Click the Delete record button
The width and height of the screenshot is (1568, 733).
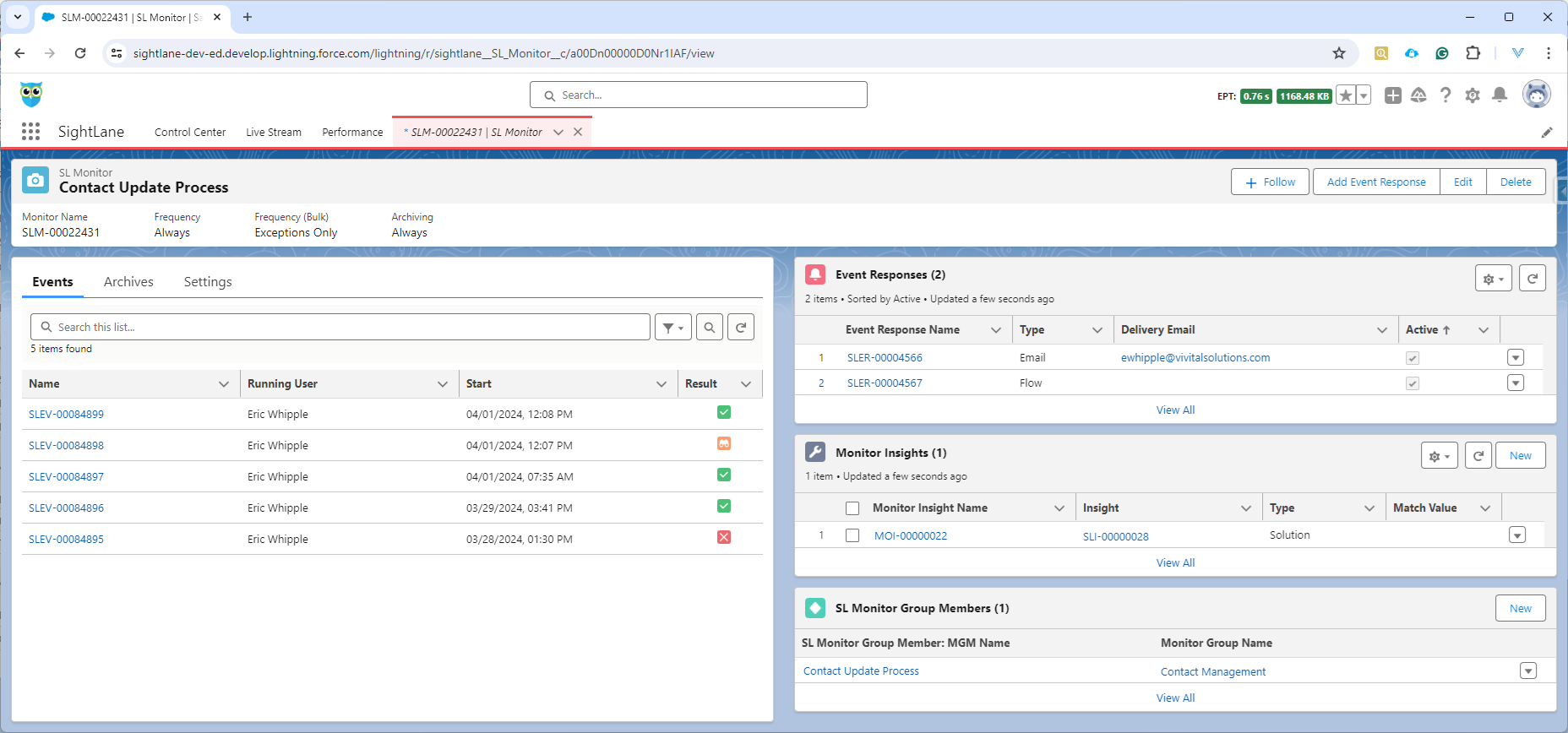1516,182
